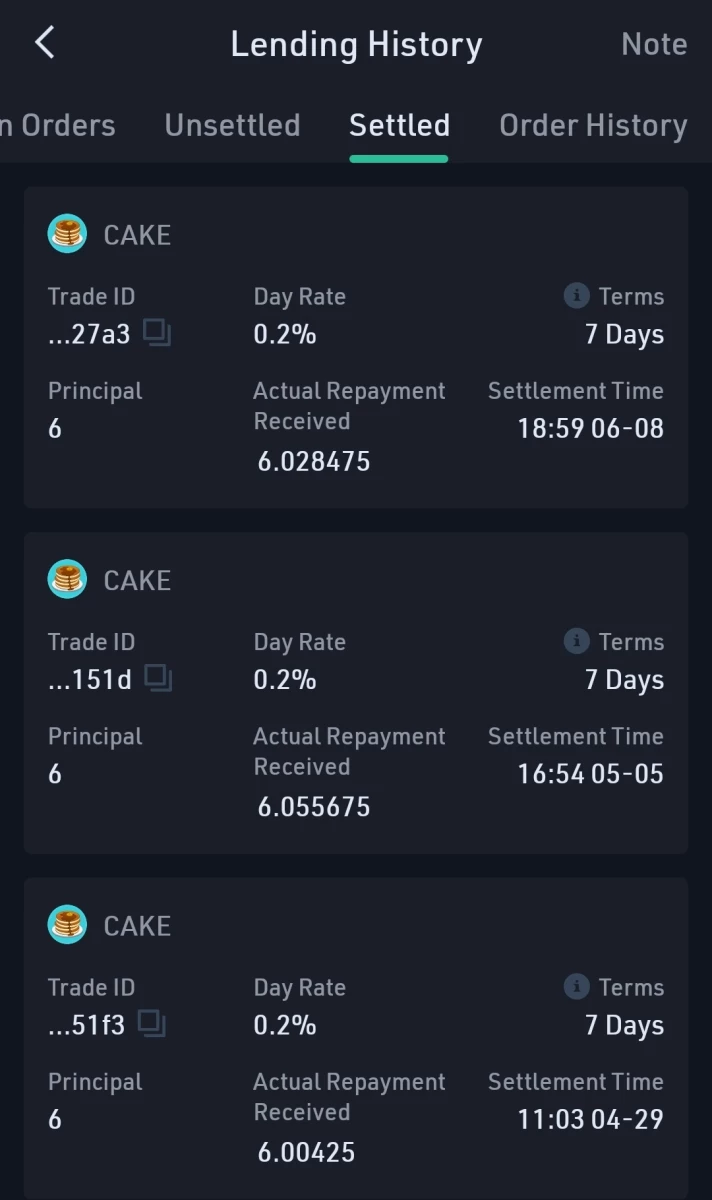The width and height of the screenshot is (712, 1200).
Task: Tap CAKE pancake icon in first card
Action: pos(67,234)
